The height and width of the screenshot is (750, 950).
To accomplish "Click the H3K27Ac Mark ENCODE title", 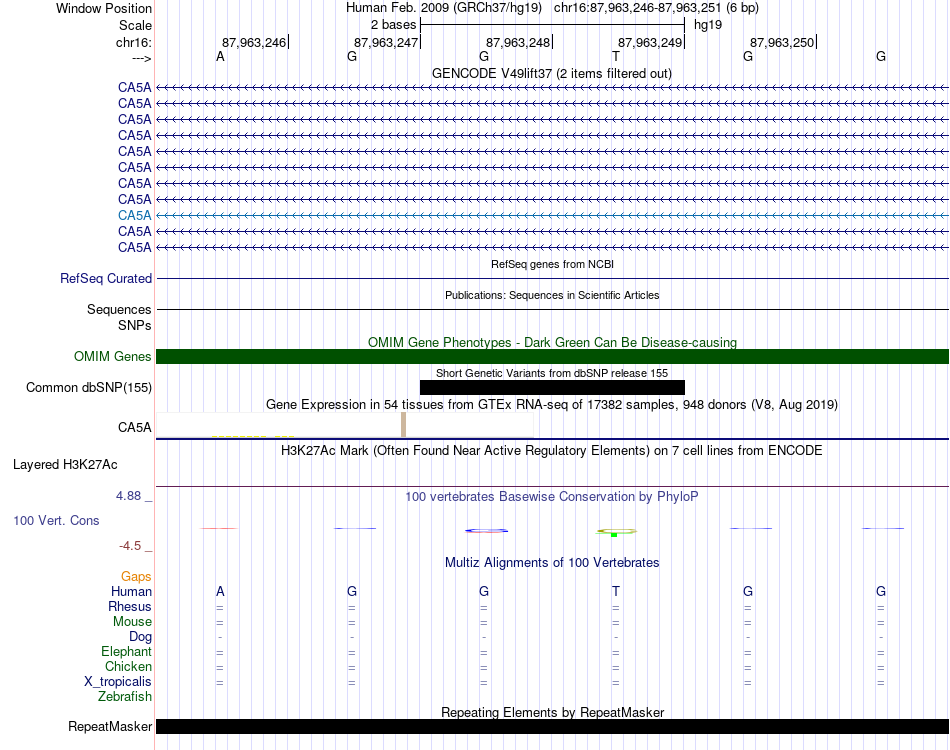I will (x=552, y=451).
